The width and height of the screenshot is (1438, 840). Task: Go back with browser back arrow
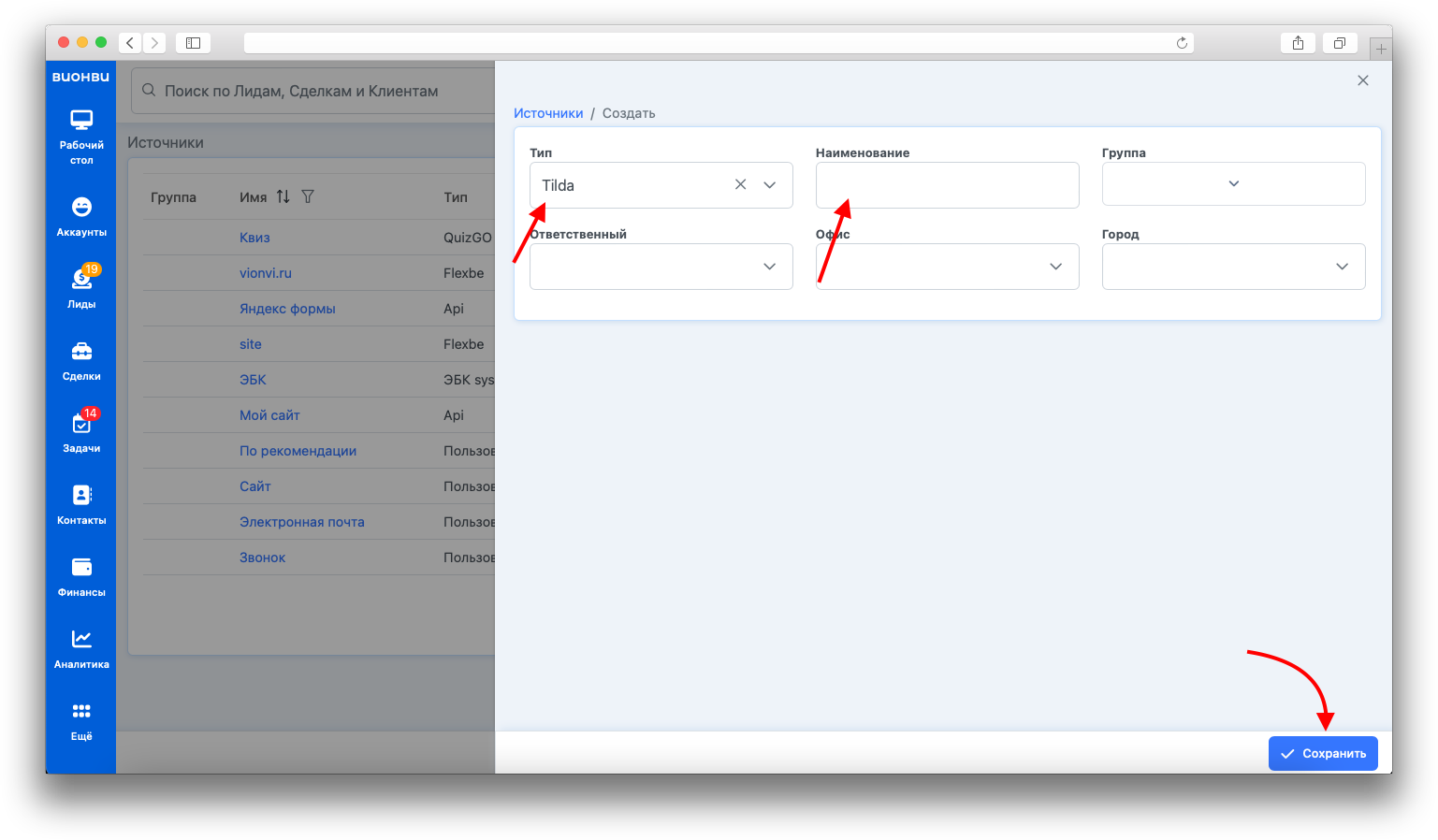[130, 43]
